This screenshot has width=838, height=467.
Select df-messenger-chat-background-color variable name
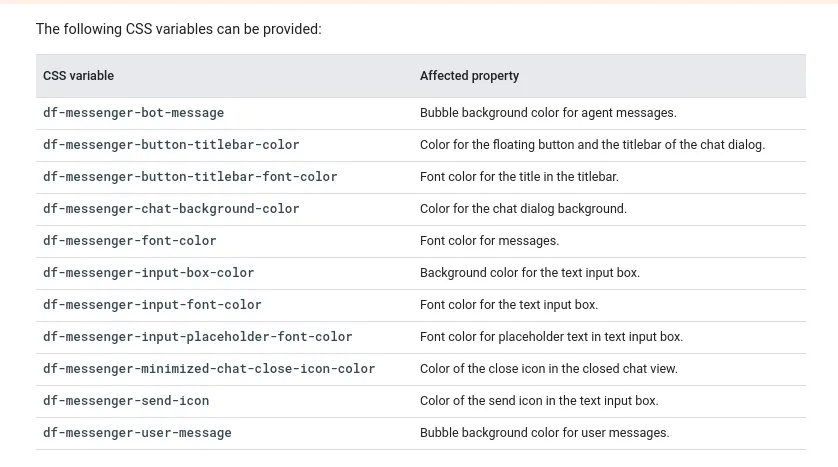click(171, 209)
